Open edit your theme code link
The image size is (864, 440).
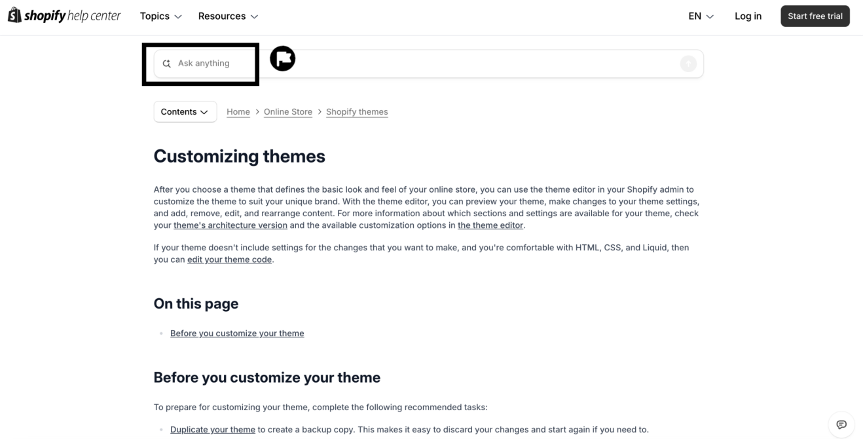tap(230, 260)
